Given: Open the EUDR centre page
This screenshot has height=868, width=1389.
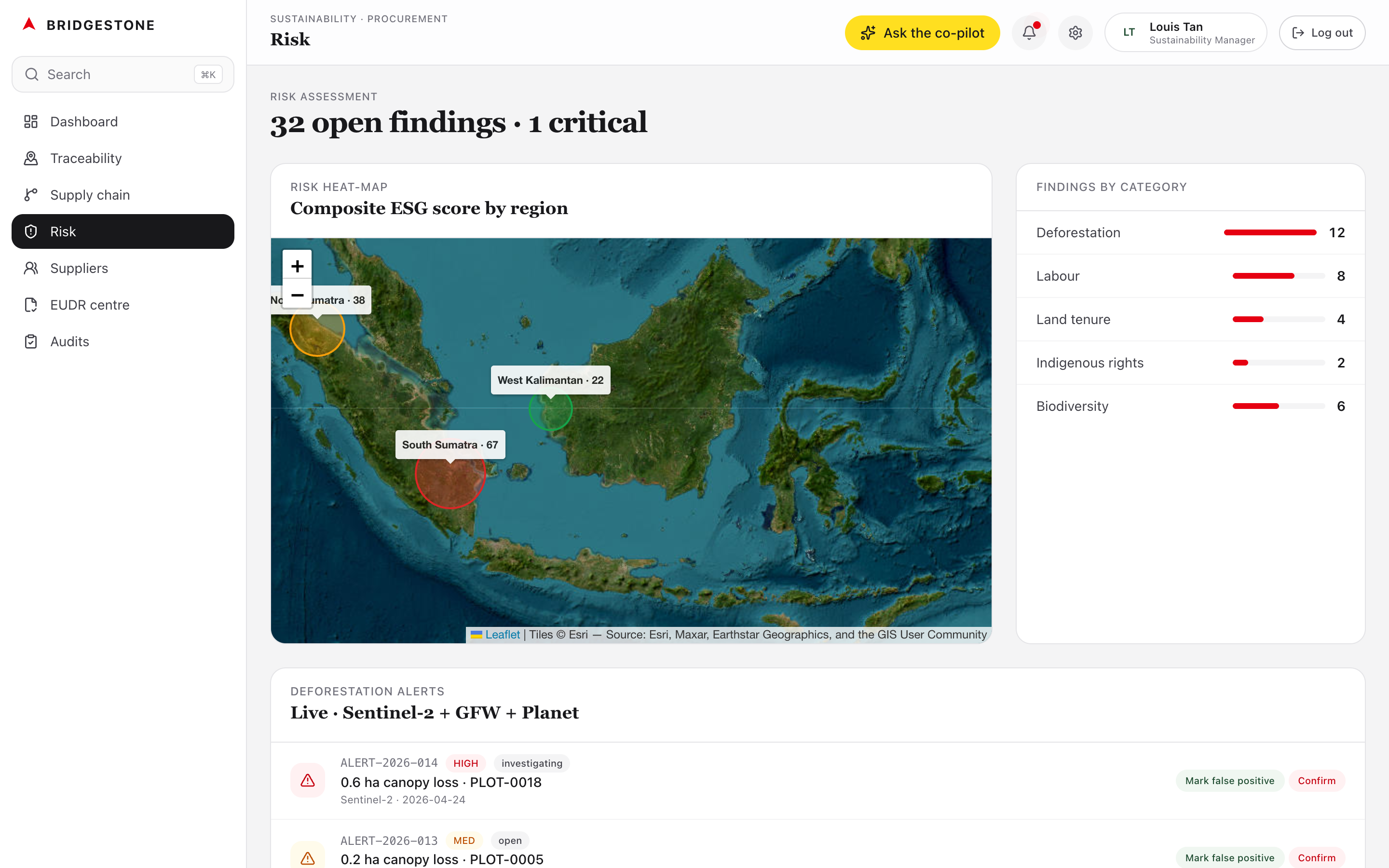Looking at the screenshot, I should coord(90,305).
